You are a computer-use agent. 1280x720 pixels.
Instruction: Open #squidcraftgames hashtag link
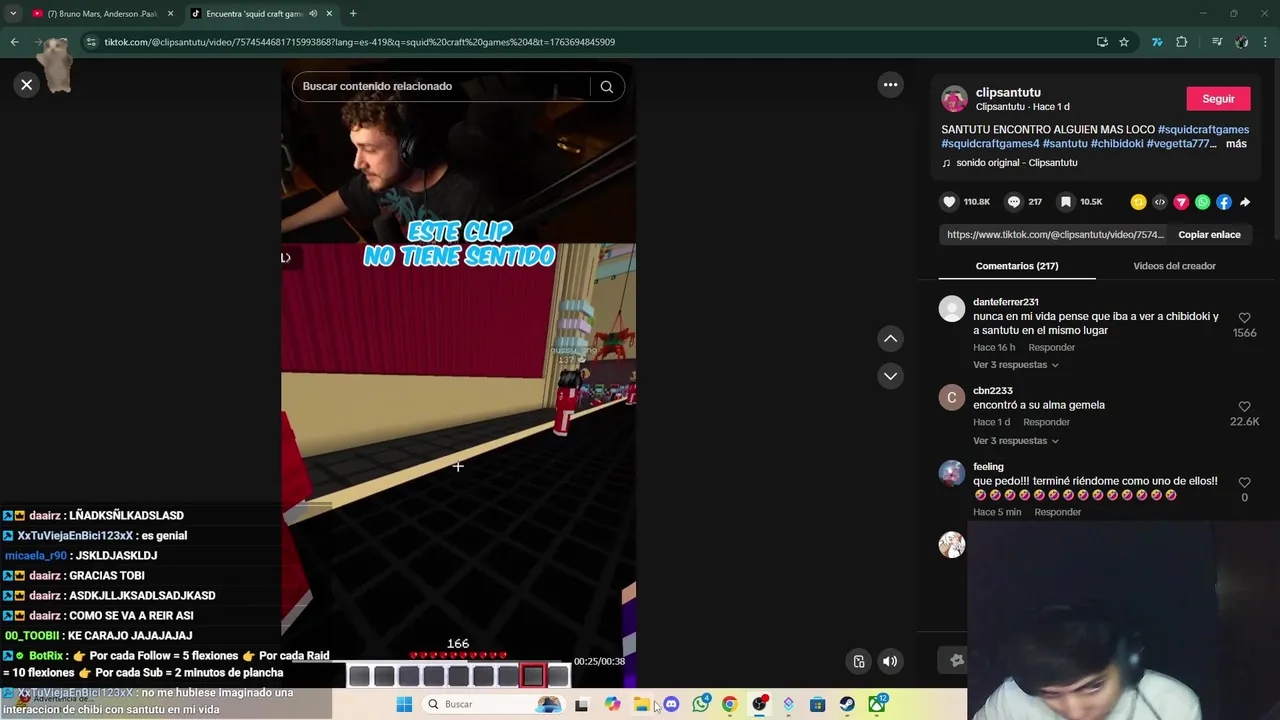tap(1203, 130)
